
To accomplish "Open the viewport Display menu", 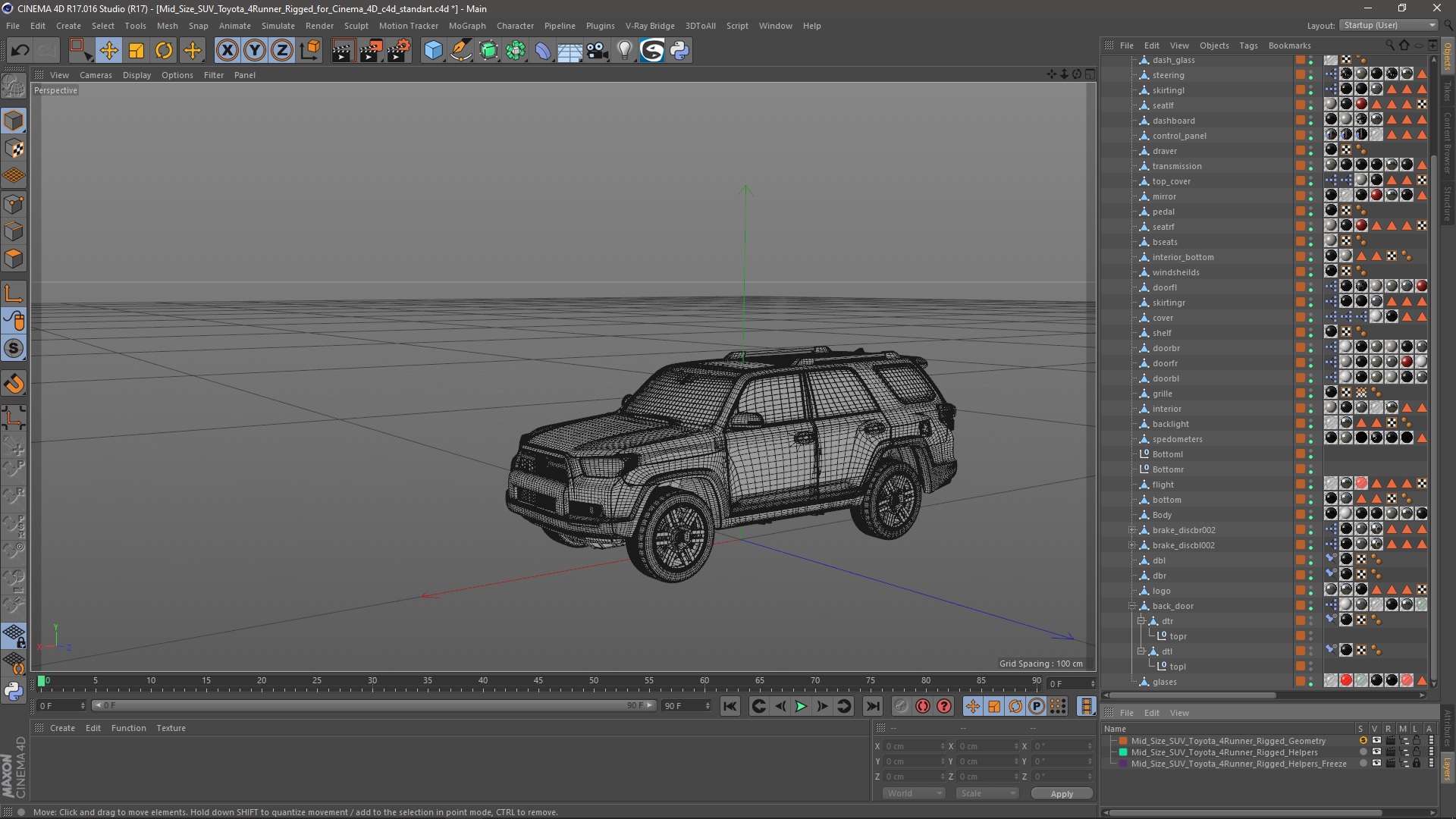I will pos(136,75).
